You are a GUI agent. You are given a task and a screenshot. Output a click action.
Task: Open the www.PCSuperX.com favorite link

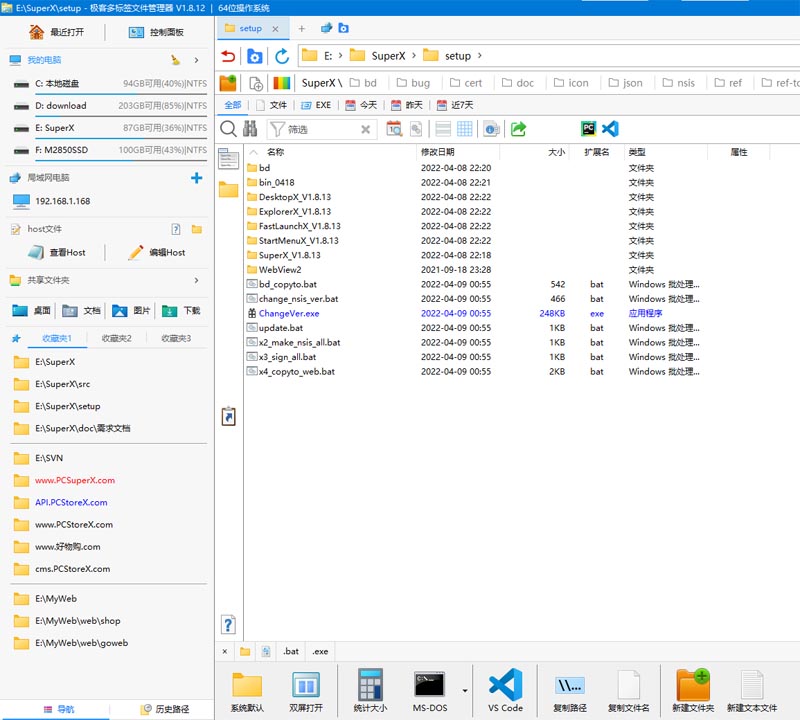coord(75,480)
